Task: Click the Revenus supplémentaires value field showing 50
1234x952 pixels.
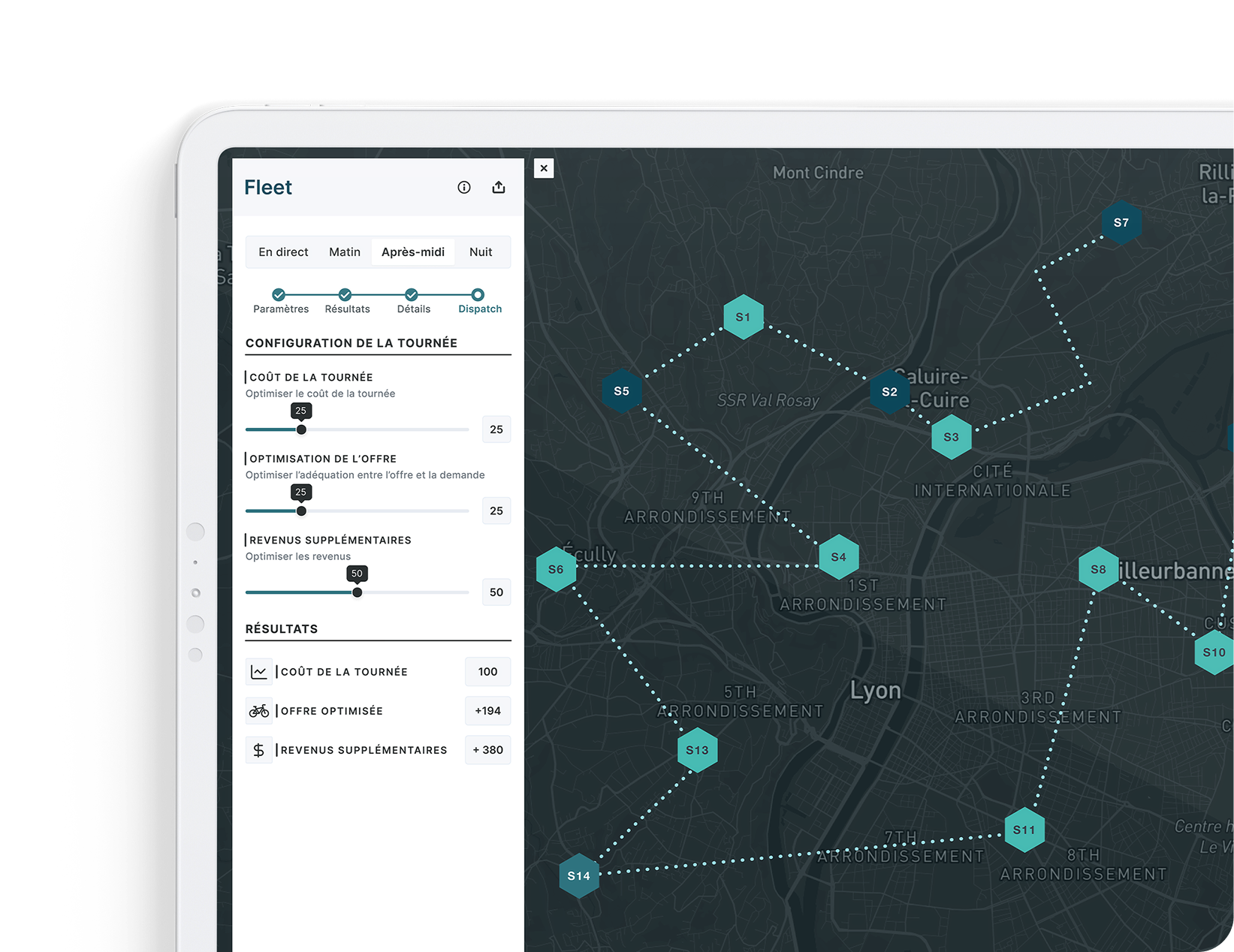Action: (496, 592)
